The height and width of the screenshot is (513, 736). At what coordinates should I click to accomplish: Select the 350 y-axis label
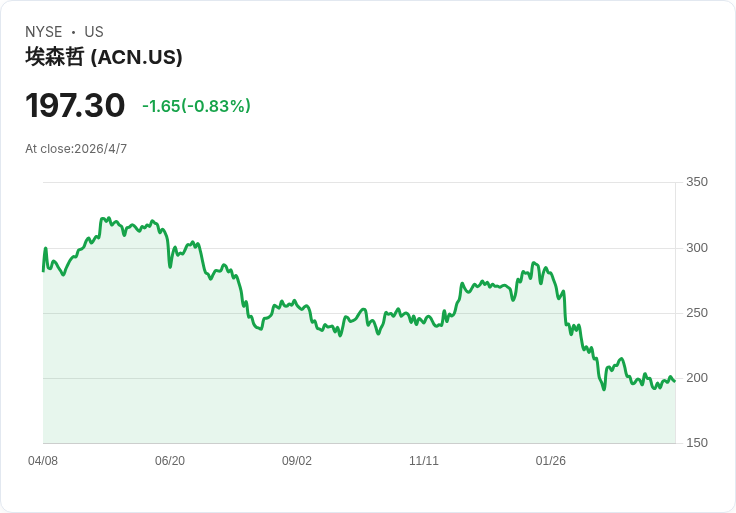[697, 182]
